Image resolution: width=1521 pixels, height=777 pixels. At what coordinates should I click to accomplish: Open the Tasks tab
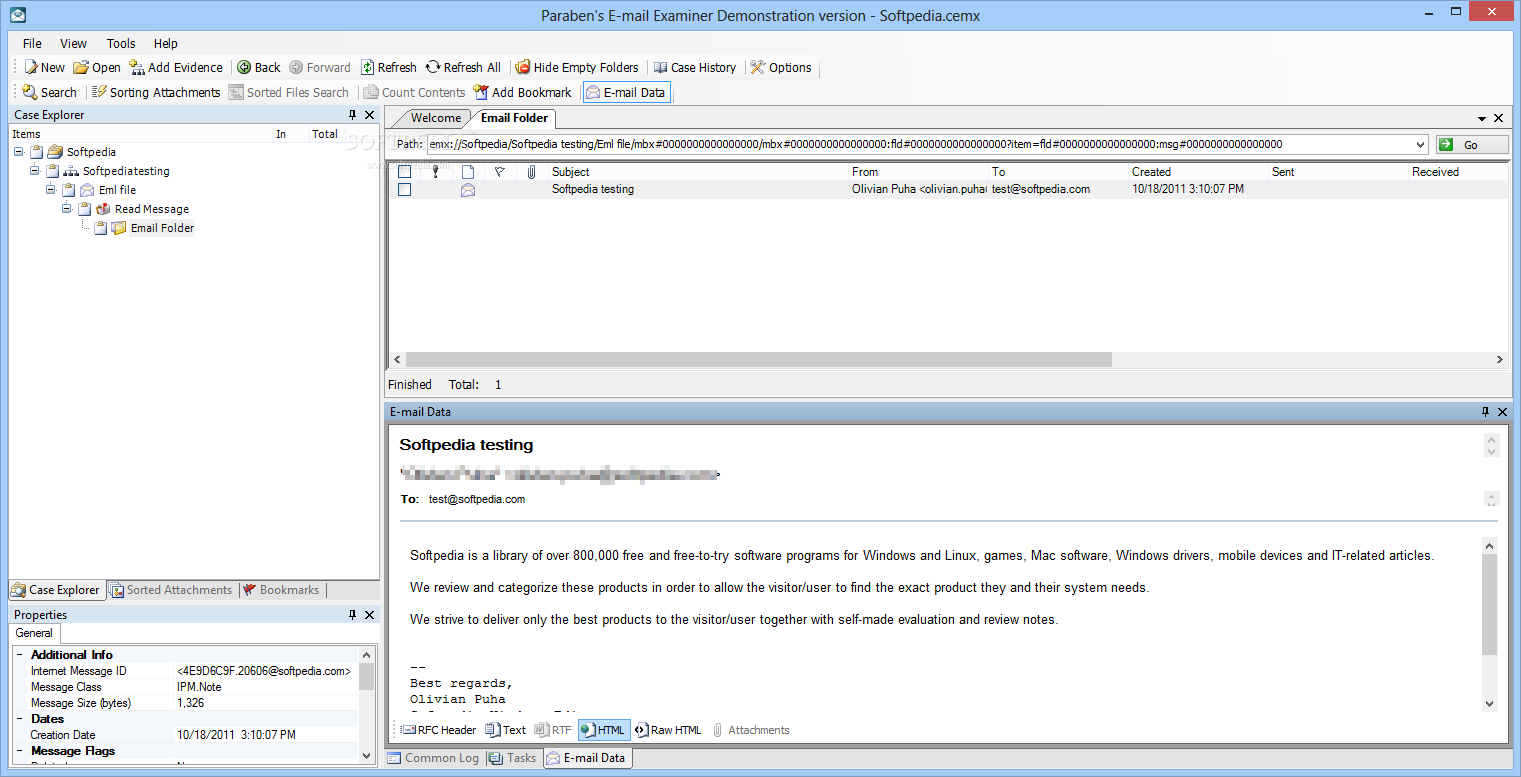pos(513,758)
